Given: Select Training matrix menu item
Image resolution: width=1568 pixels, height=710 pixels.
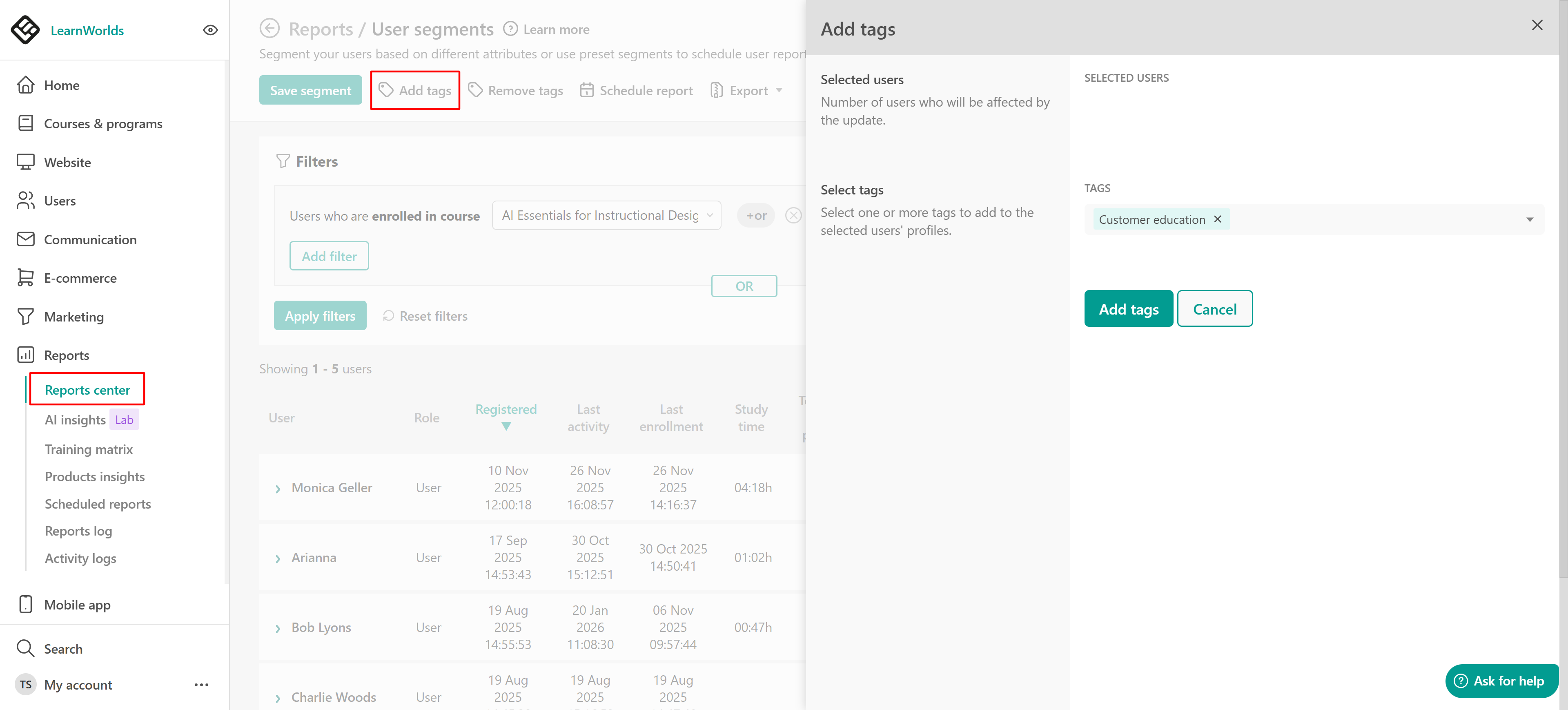Looking at the screenshot, I should 88,449.
